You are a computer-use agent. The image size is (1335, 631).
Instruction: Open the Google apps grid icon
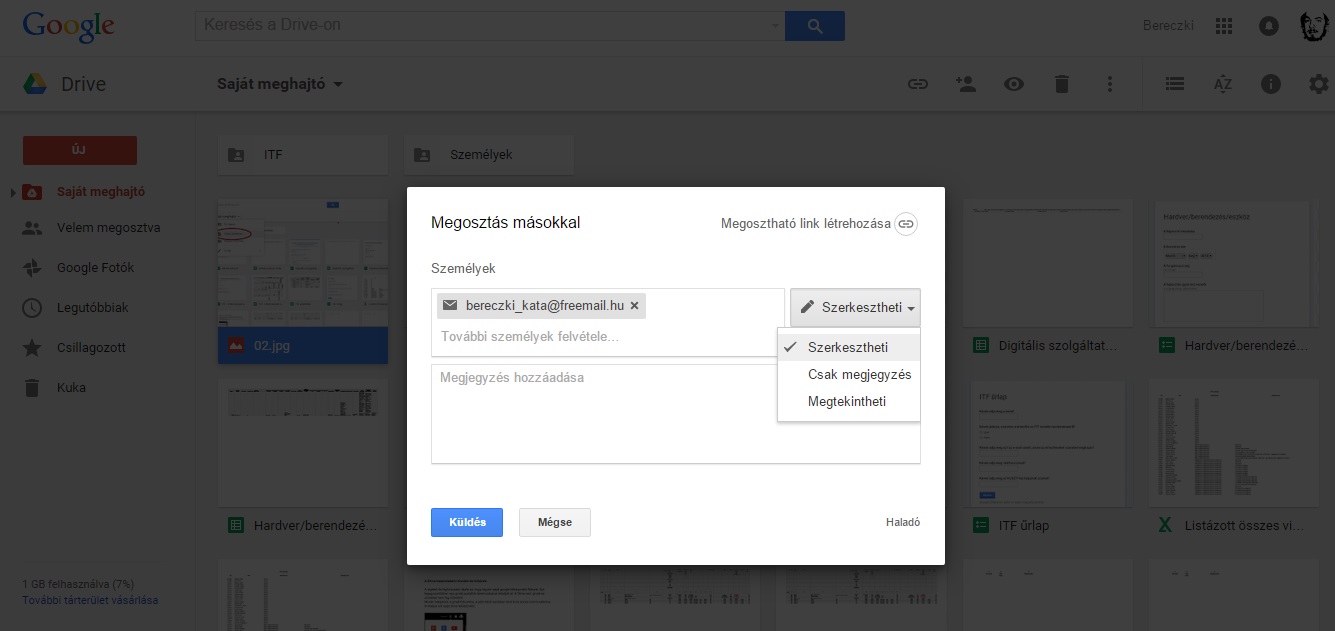tap(1223, 26)
